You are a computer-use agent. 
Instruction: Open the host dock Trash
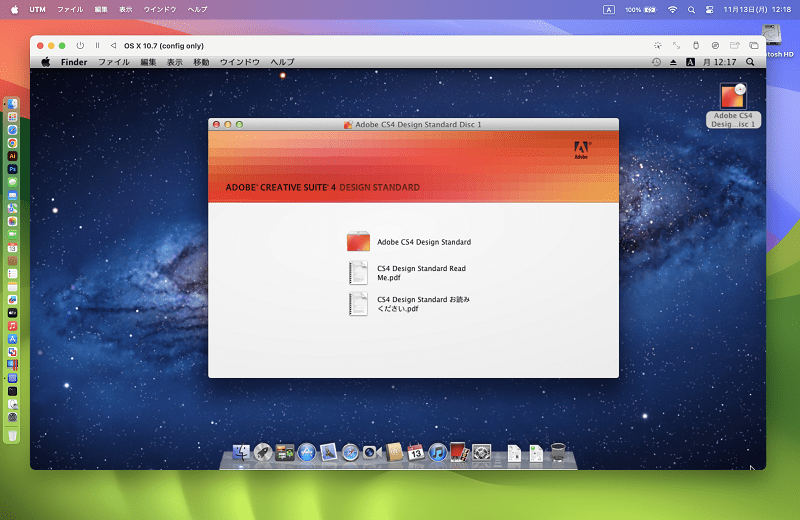click(12, 435)
